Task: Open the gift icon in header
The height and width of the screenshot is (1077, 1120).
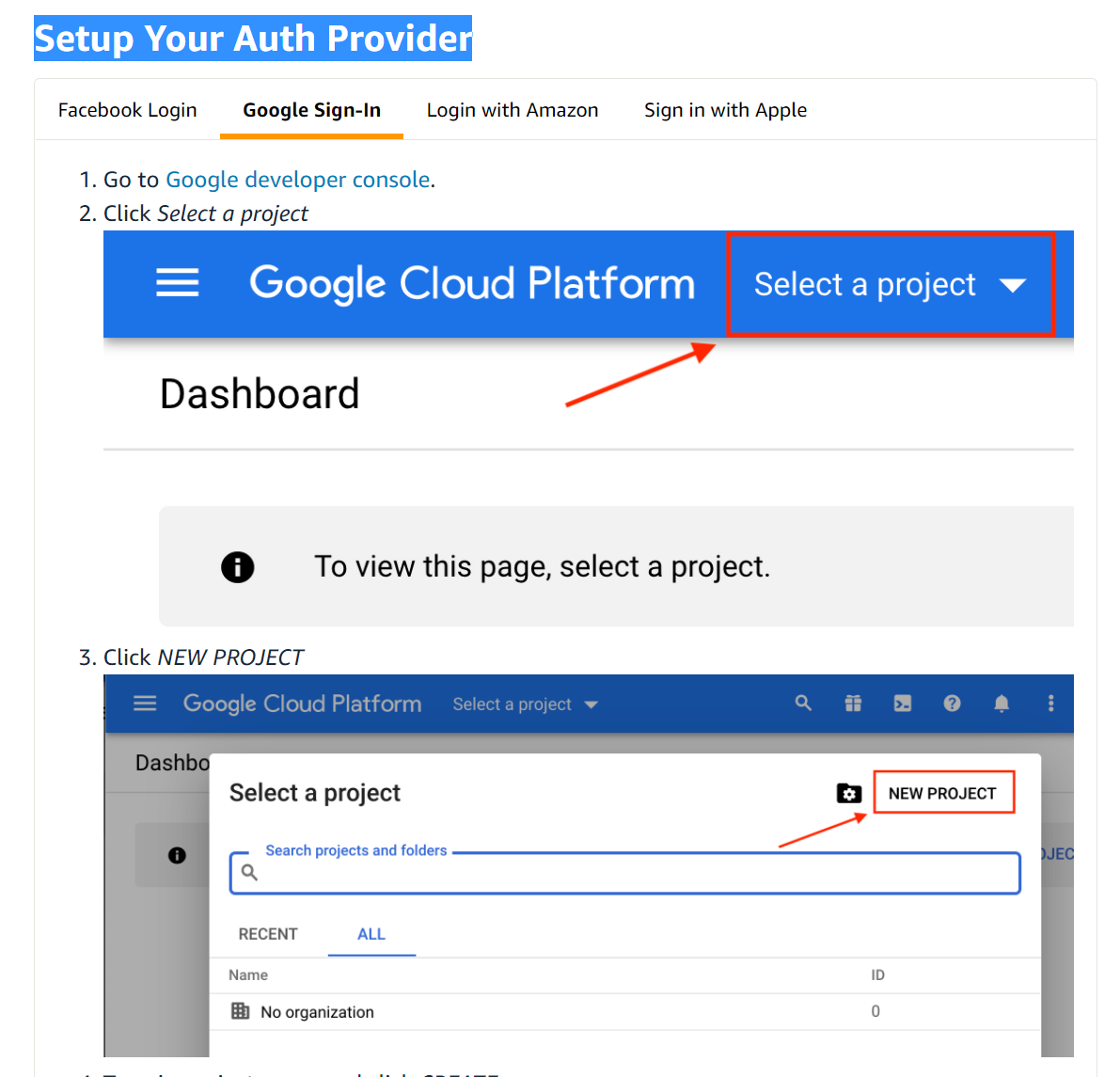Action: point(853,704)
